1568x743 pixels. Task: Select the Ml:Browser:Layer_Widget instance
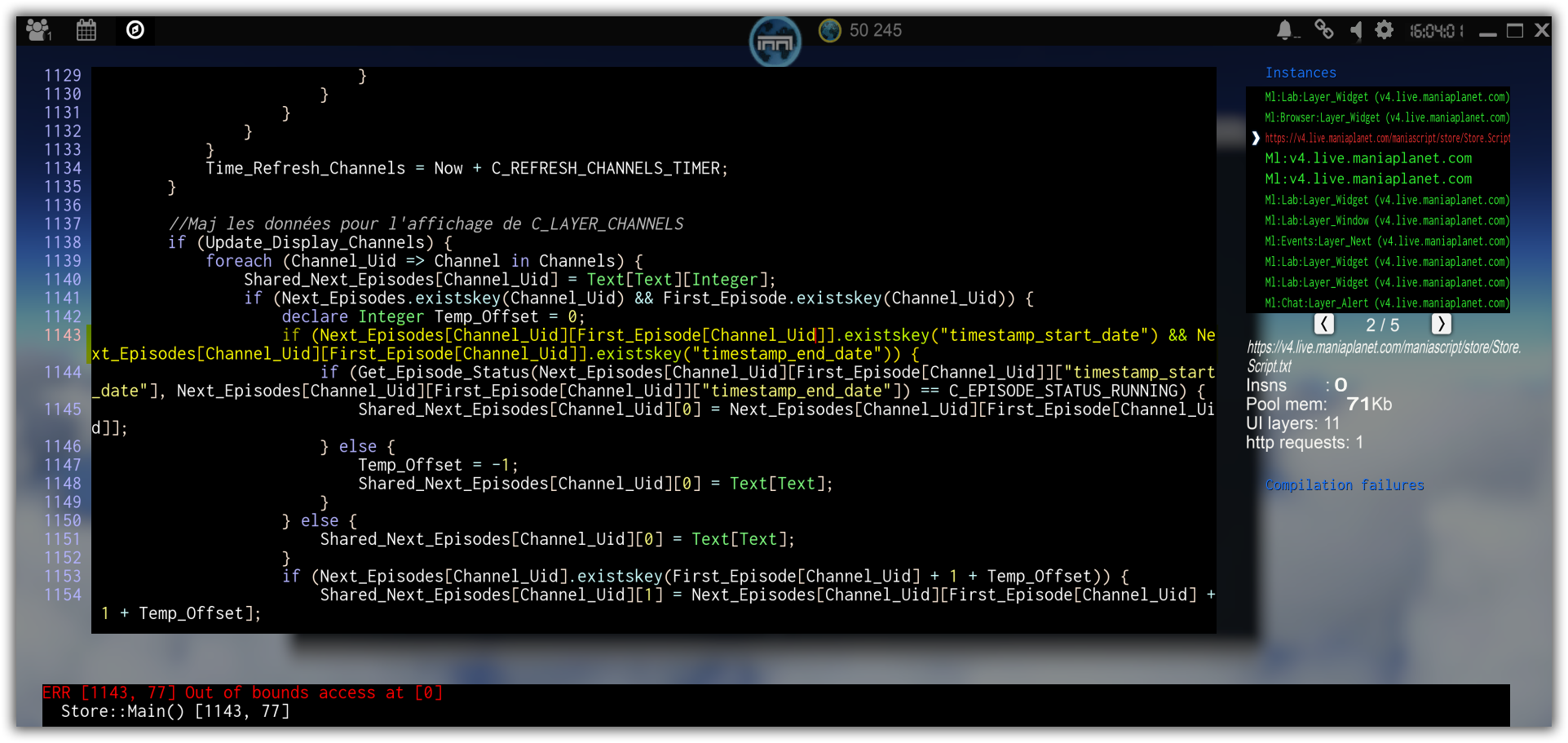pyautogui.click(x=1386, y=118)
